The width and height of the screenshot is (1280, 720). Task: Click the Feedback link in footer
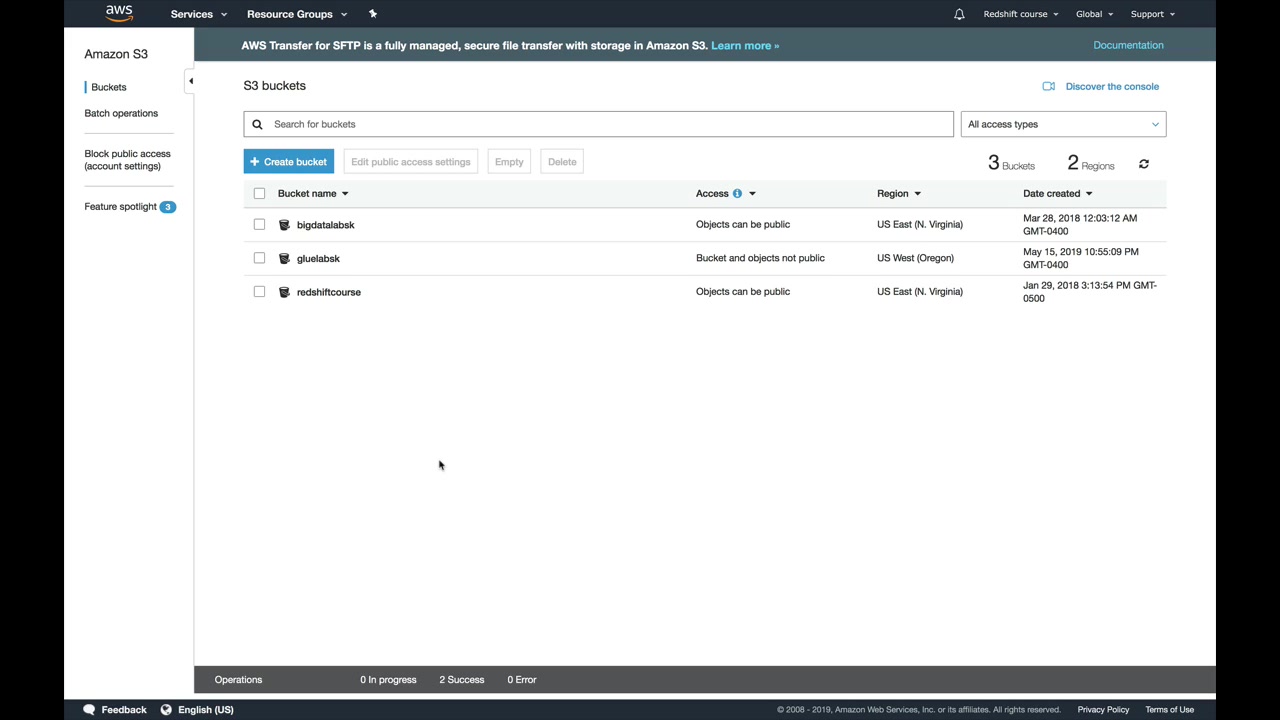(x=124, y=710)
